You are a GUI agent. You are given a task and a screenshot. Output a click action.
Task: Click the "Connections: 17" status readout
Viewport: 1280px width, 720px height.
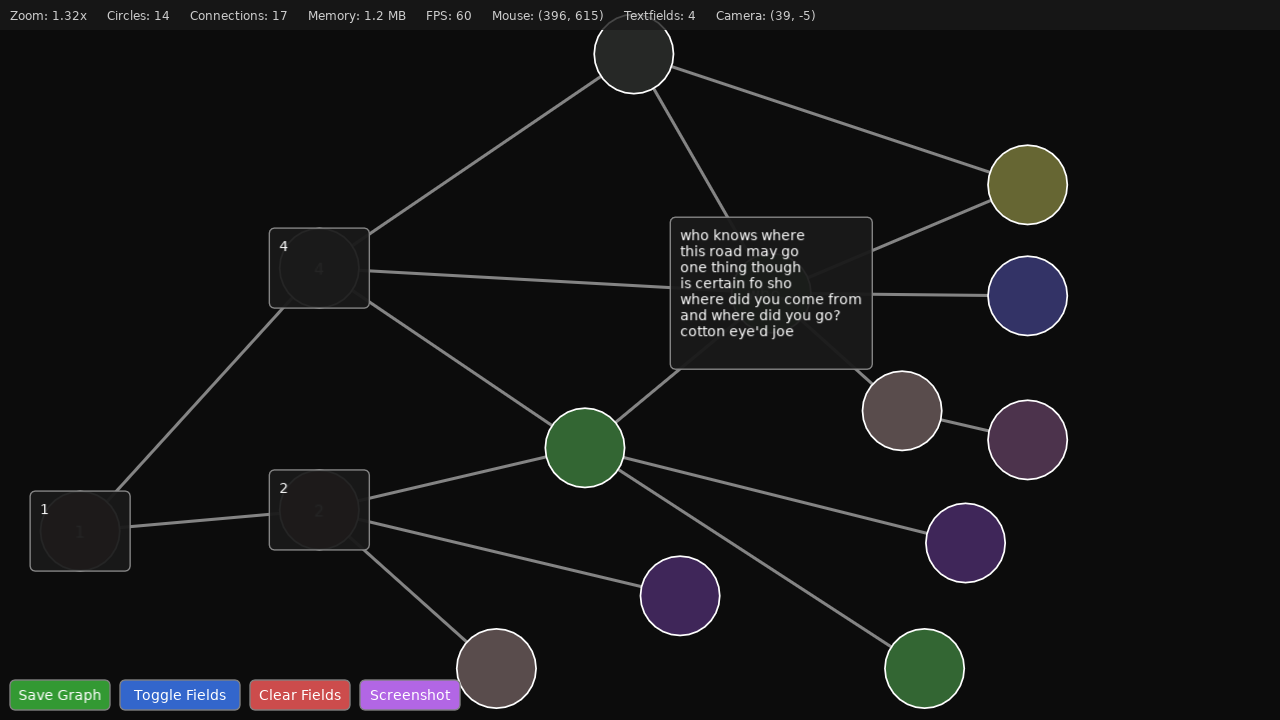[239, 16]
